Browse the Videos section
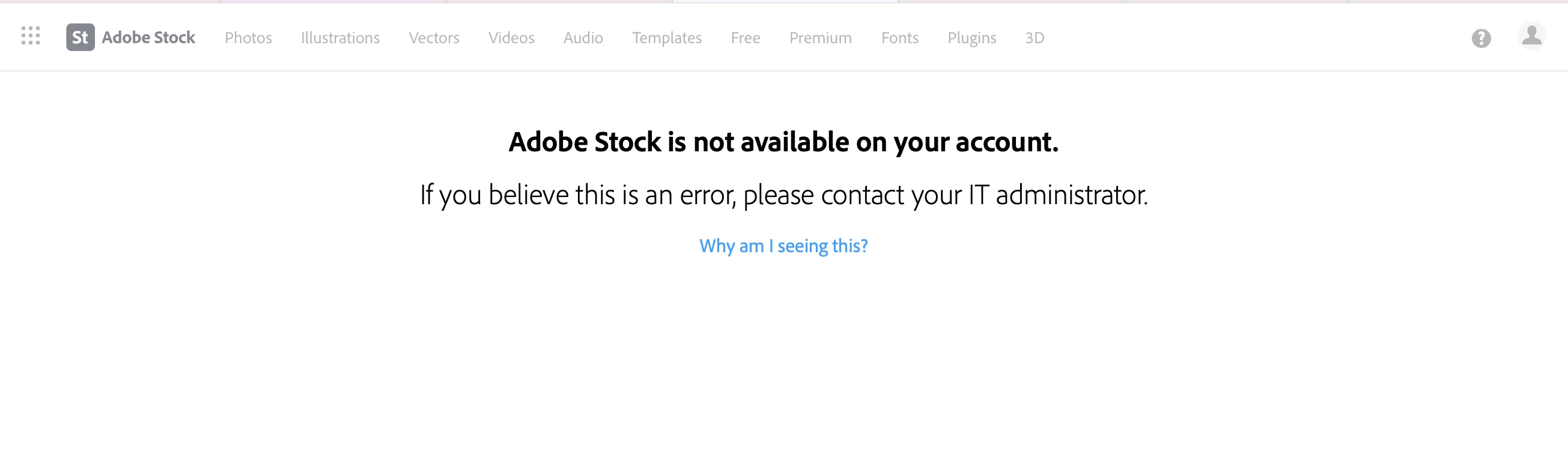 pos(511,38)
